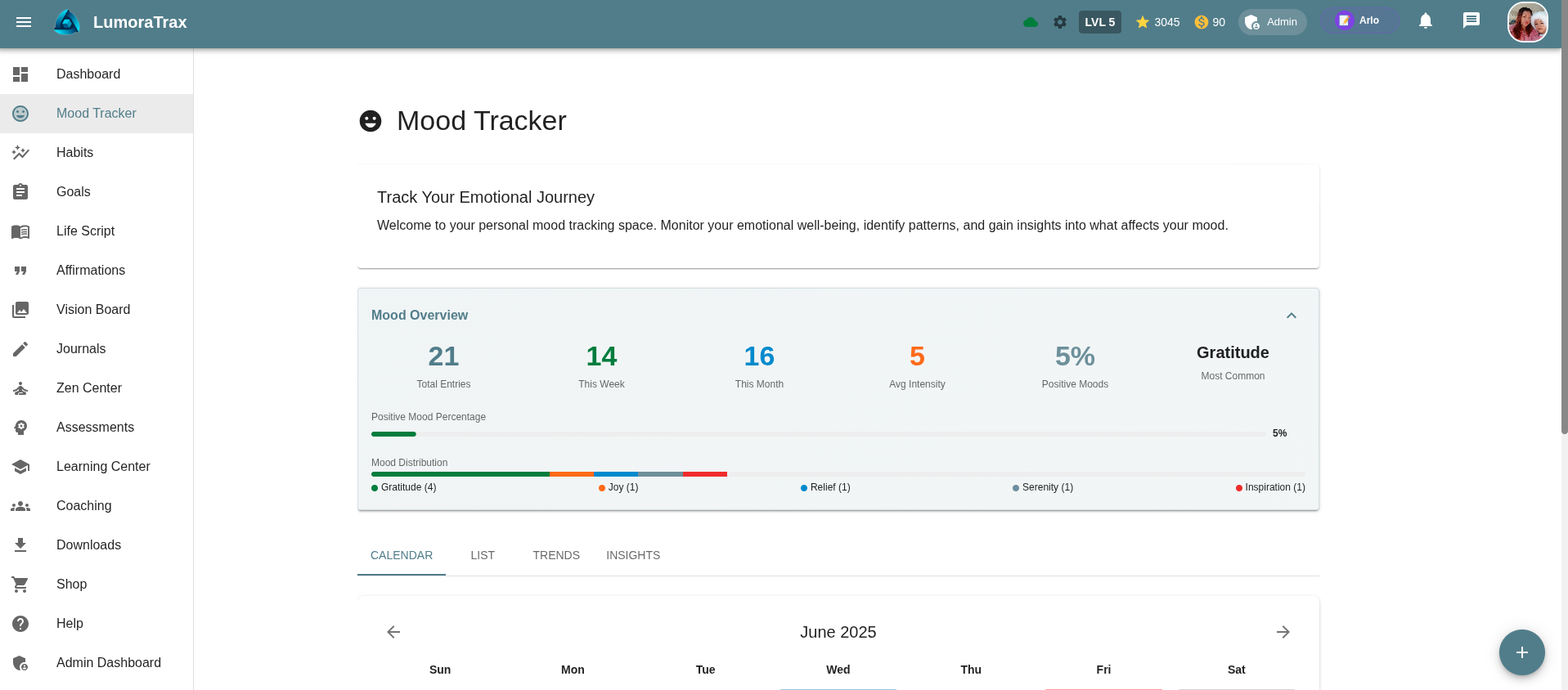Open Journals from sidebar
This screenshot has width=1568, height=690.
(x=97, y=349)
